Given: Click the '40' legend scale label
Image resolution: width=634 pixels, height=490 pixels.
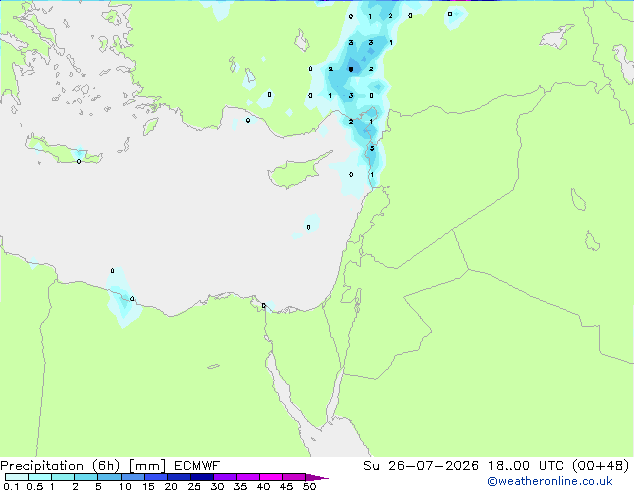Looking at the screenshot, I should pos(263,486).
